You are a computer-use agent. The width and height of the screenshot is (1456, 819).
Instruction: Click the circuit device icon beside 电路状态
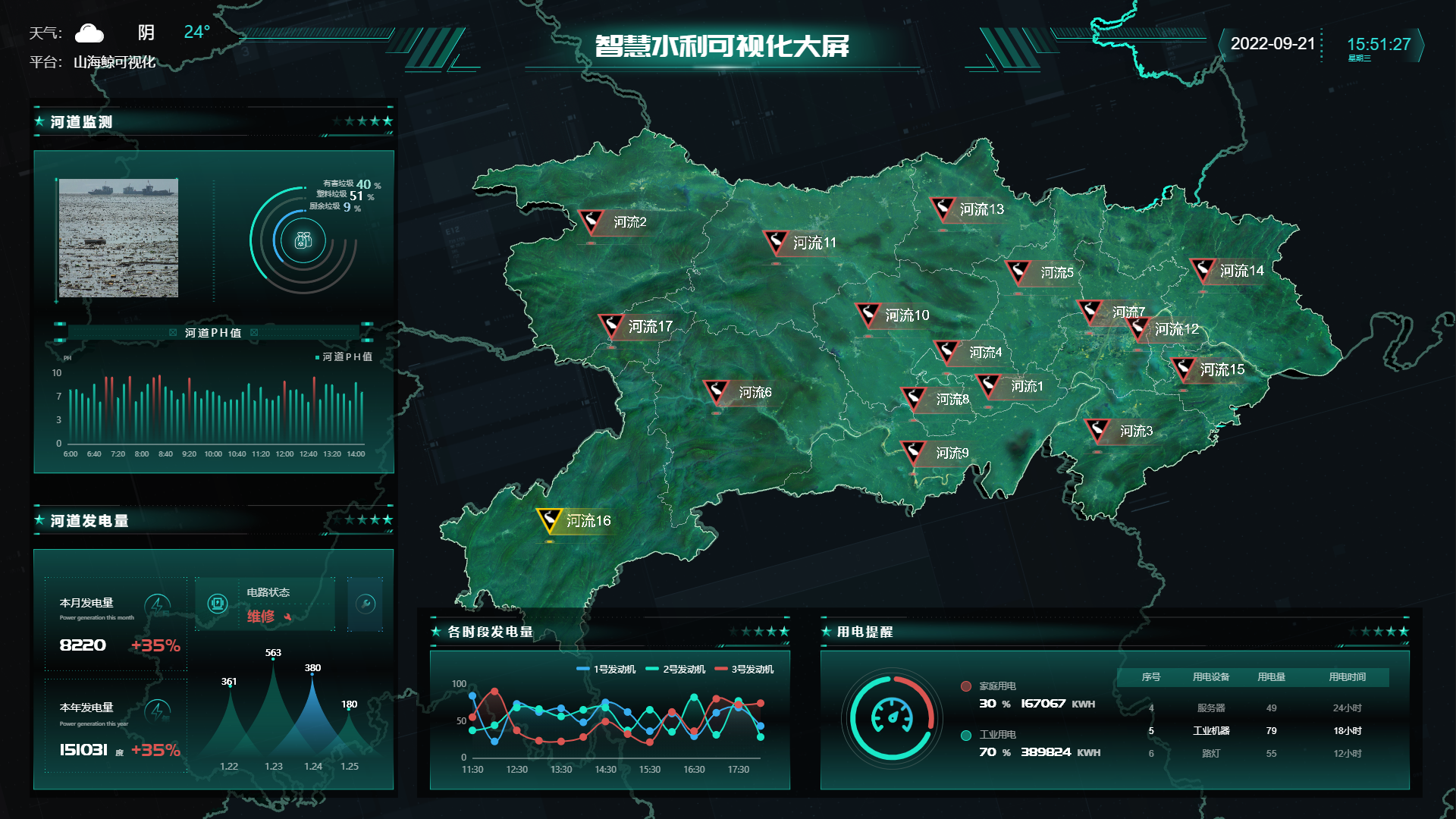(219, 603)
